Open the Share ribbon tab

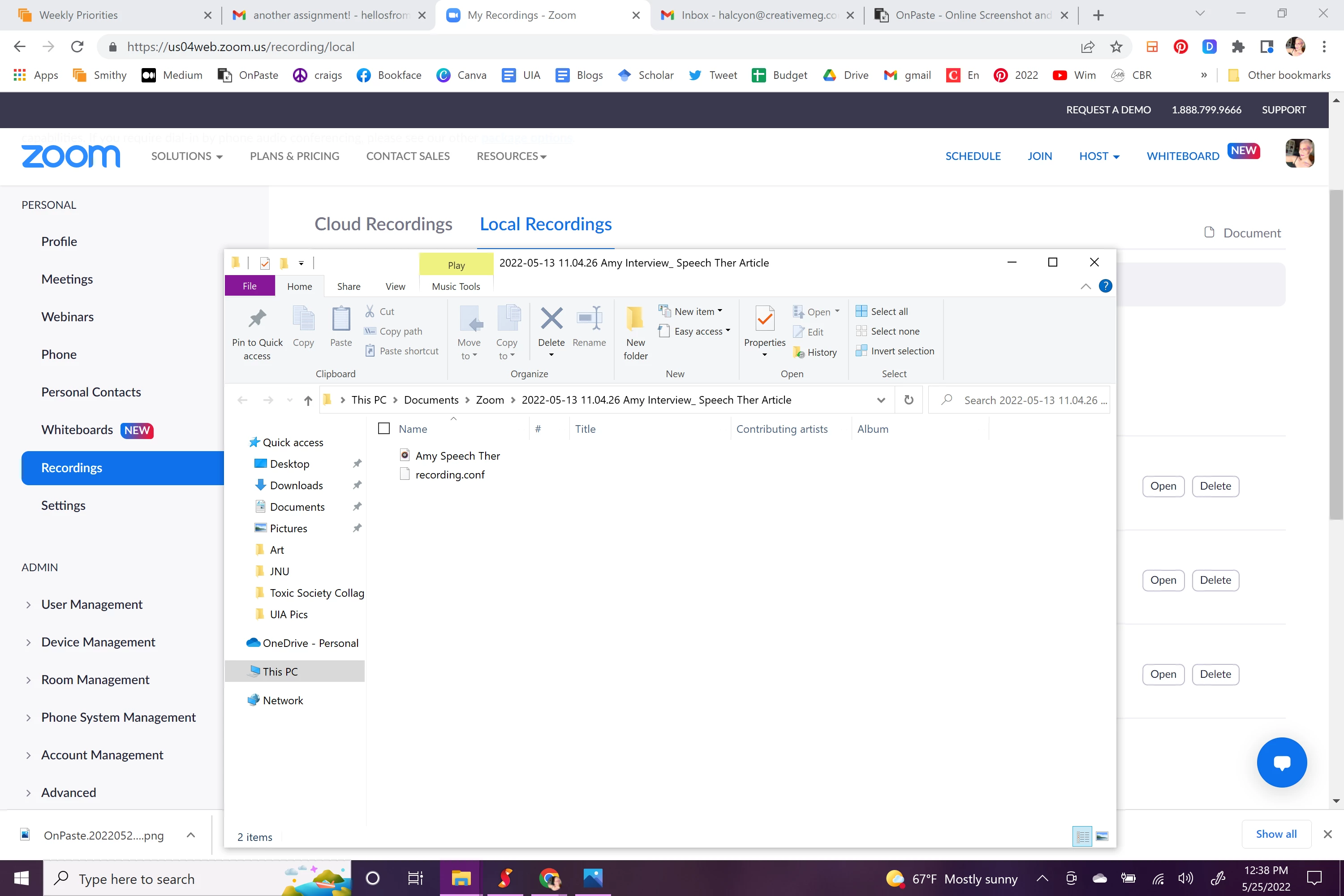point(349,286)
